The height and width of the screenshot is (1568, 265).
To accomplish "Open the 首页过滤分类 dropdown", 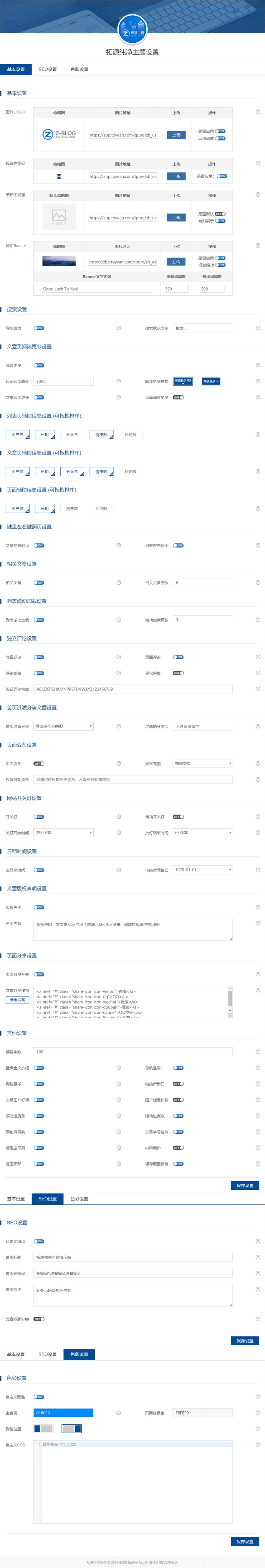I will coord(63,726).
